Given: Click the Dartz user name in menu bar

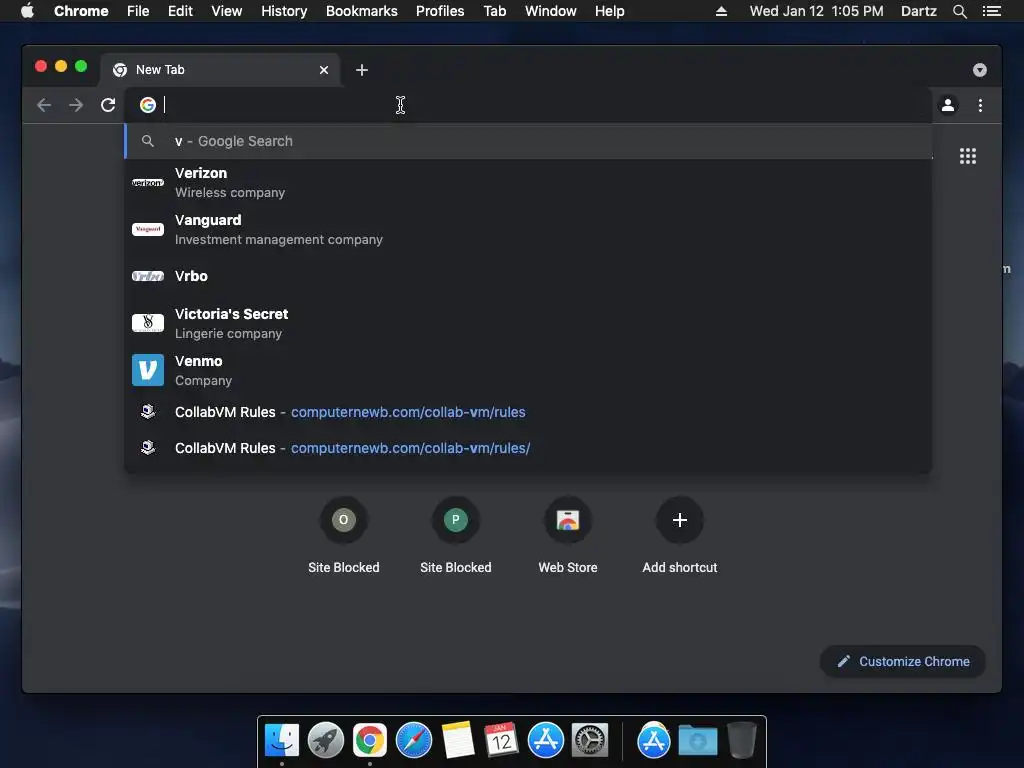Looking at the screenshot, I should (x=919, y=11).
